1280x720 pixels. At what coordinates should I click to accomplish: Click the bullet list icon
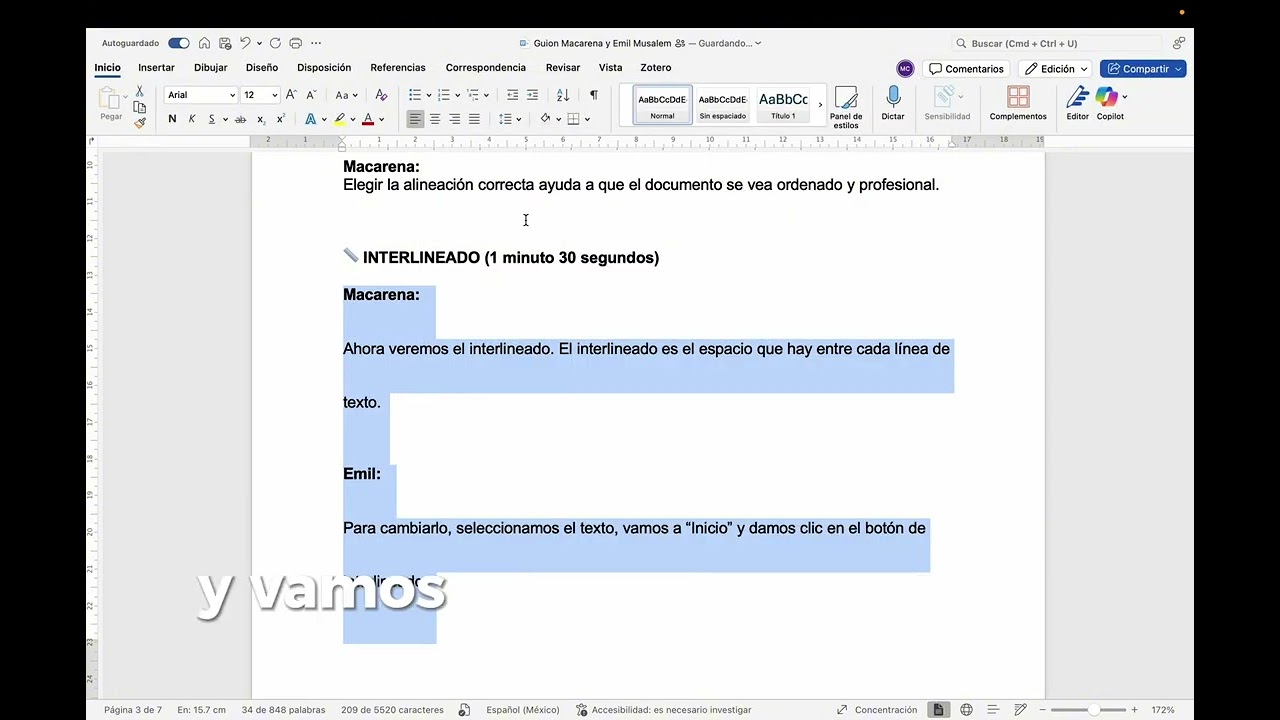[x=415, y=95]
